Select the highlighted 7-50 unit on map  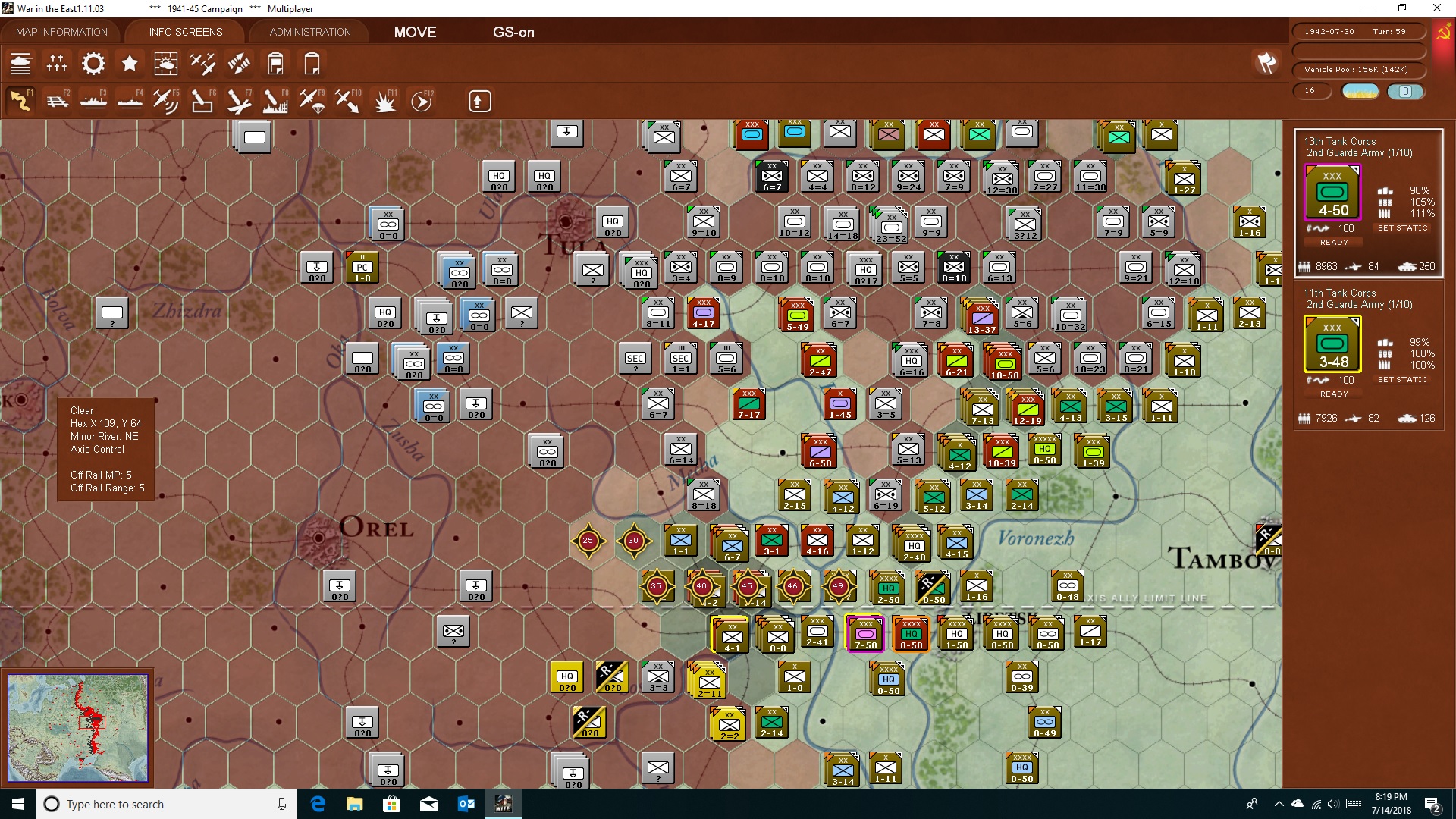pyautogui.click(x=865, y=634)
